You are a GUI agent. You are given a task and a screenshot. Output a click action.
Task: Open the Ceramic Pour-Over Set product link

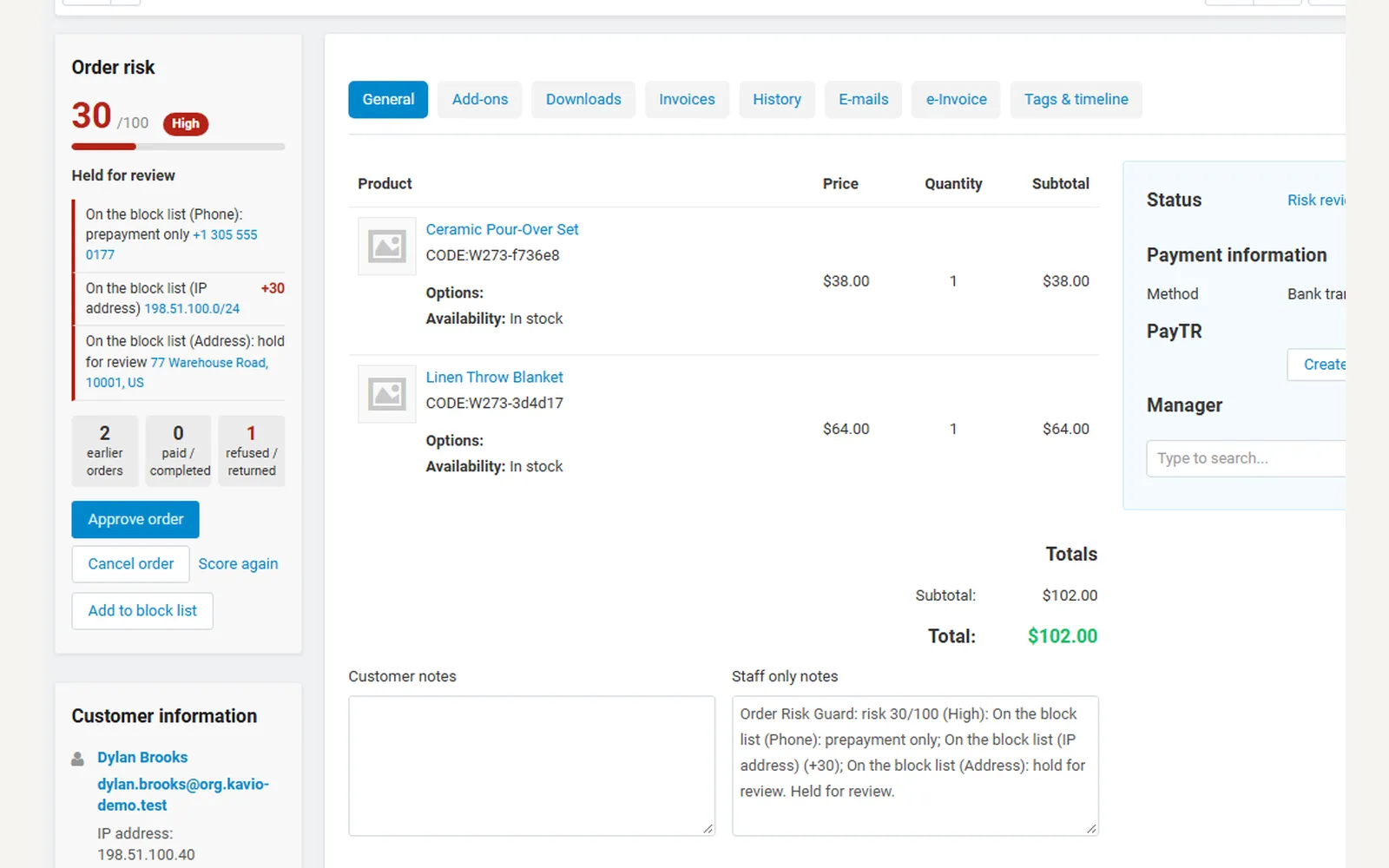(502, 229)
